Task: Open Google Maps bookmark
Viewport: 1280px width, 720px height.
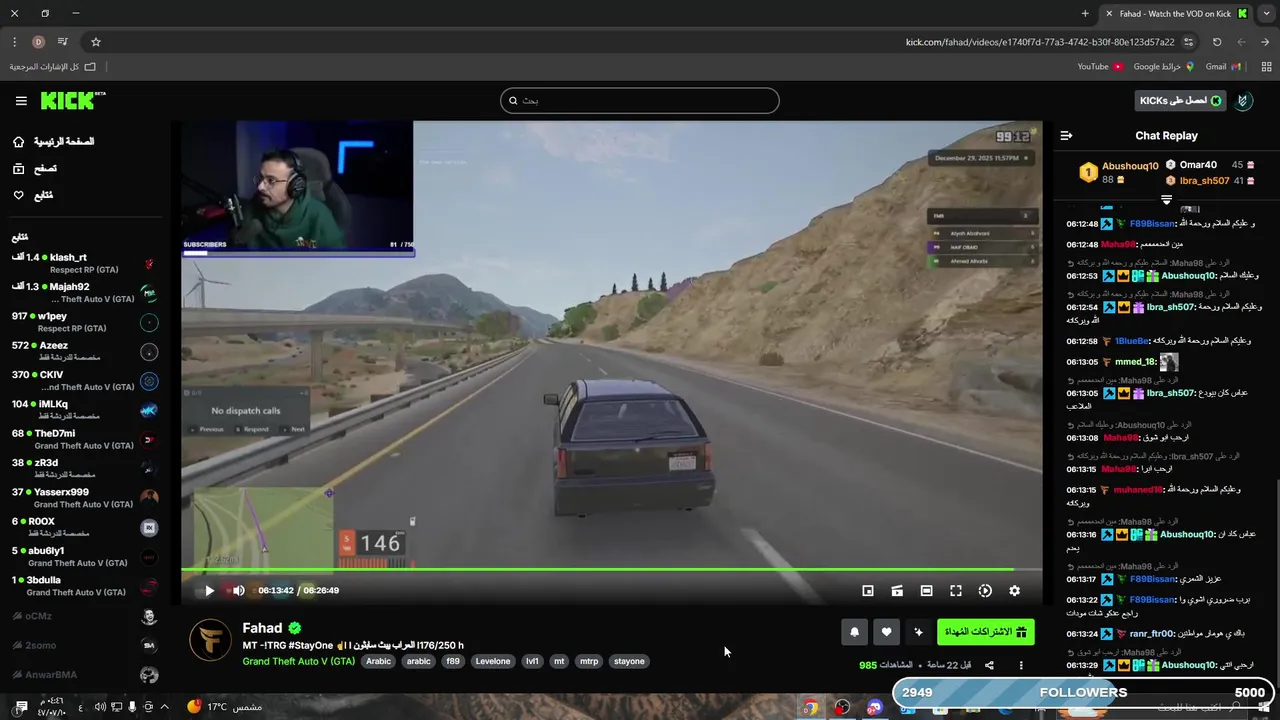Action: coord(1164,67)
